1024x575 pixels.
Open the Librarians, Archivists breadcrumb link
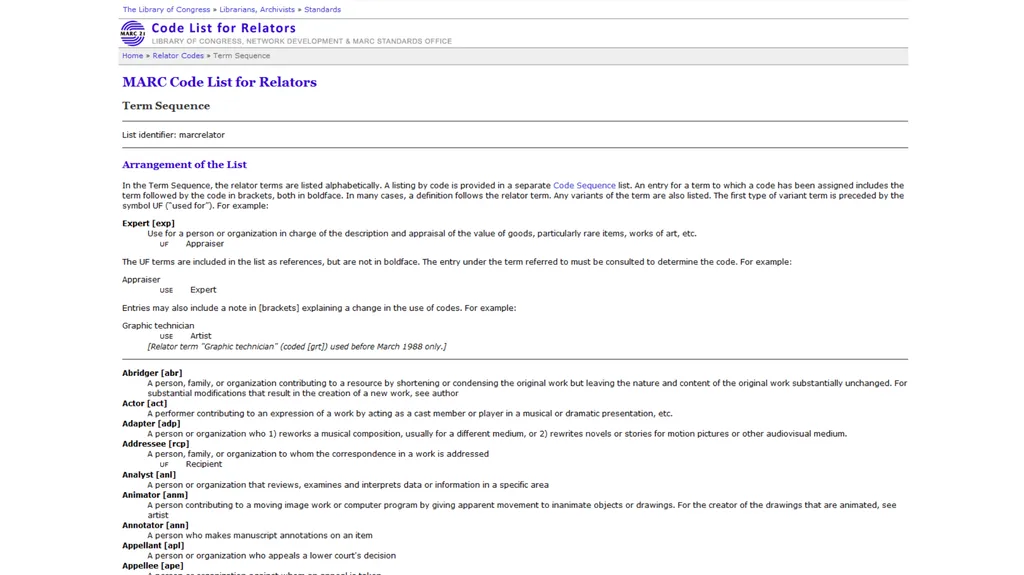point(257,10)
